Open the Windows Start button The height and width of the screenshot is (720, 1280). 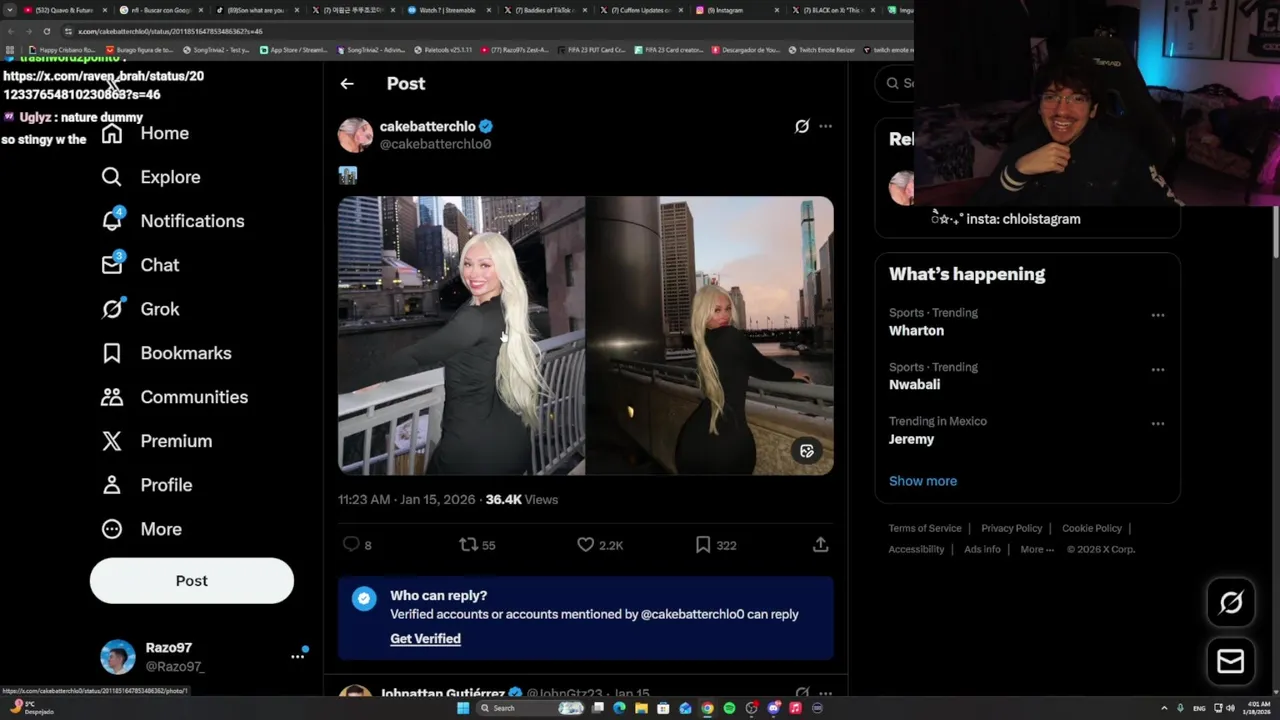pos(463,708)
